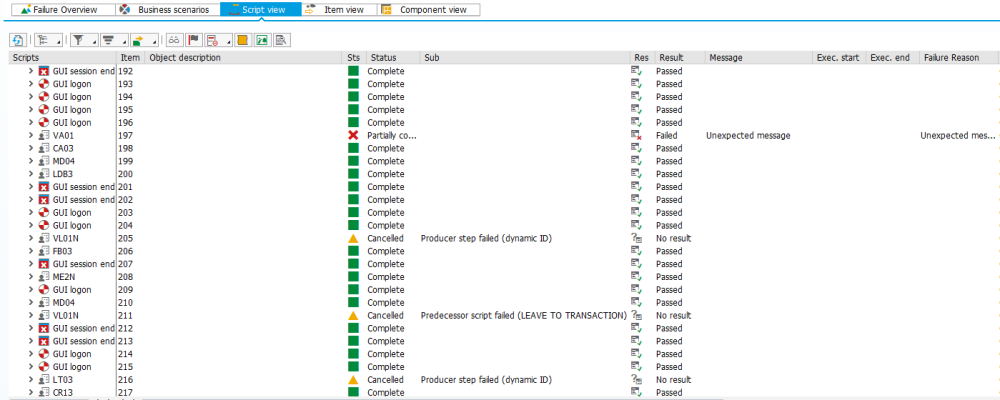Select the MD04 script with item 210

(63, 302)
